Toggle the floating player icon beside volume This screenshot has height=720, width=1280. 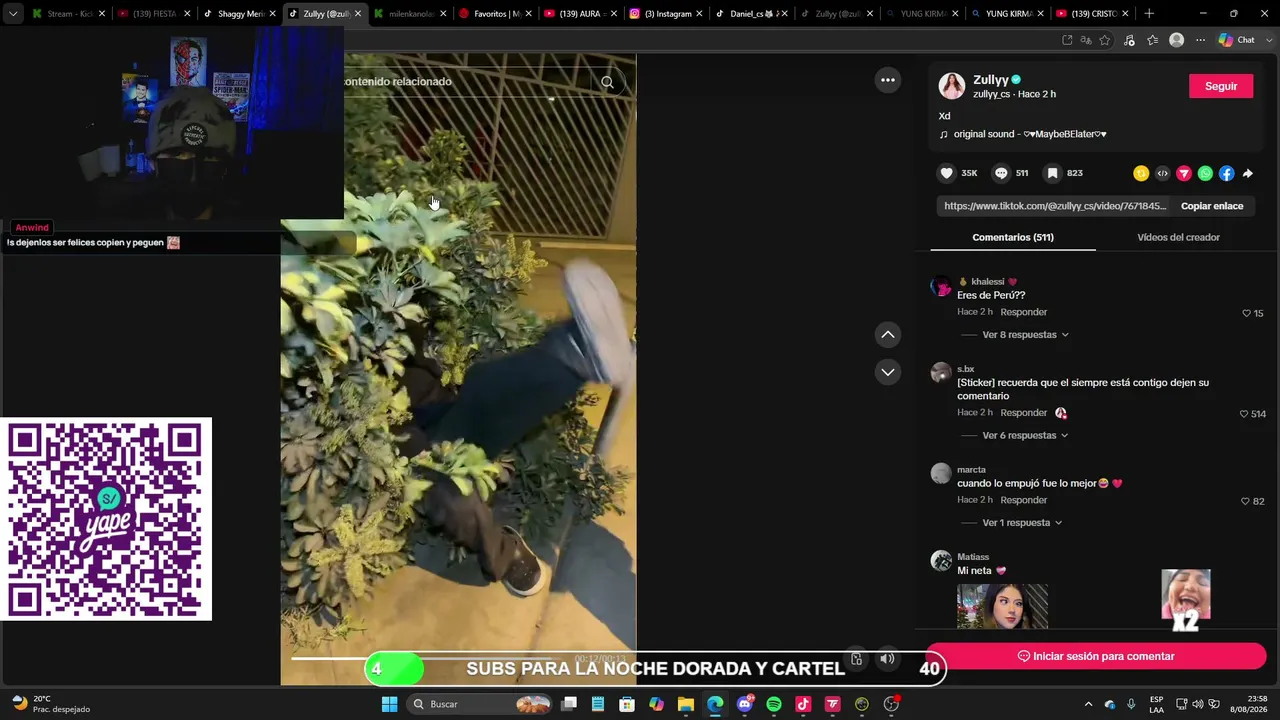click(856, 659)
